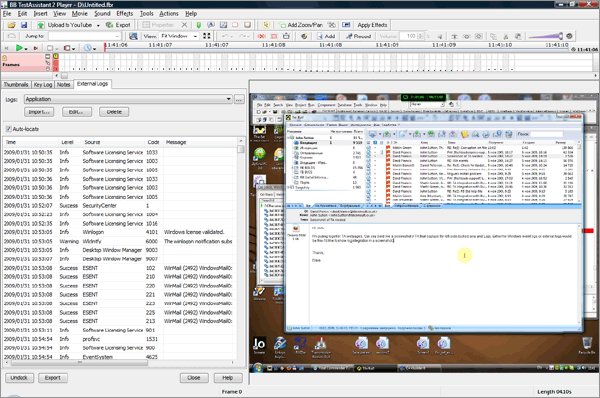Switch to the Key Log tab
Viewport: 600px width, 398px height.
click(x=43, y=85)
